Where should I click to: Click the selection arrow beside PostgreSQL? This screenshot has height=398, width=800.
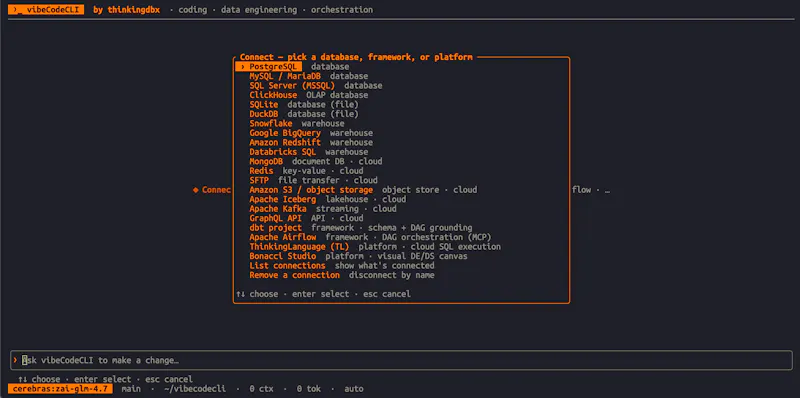[x=243, y=67]
